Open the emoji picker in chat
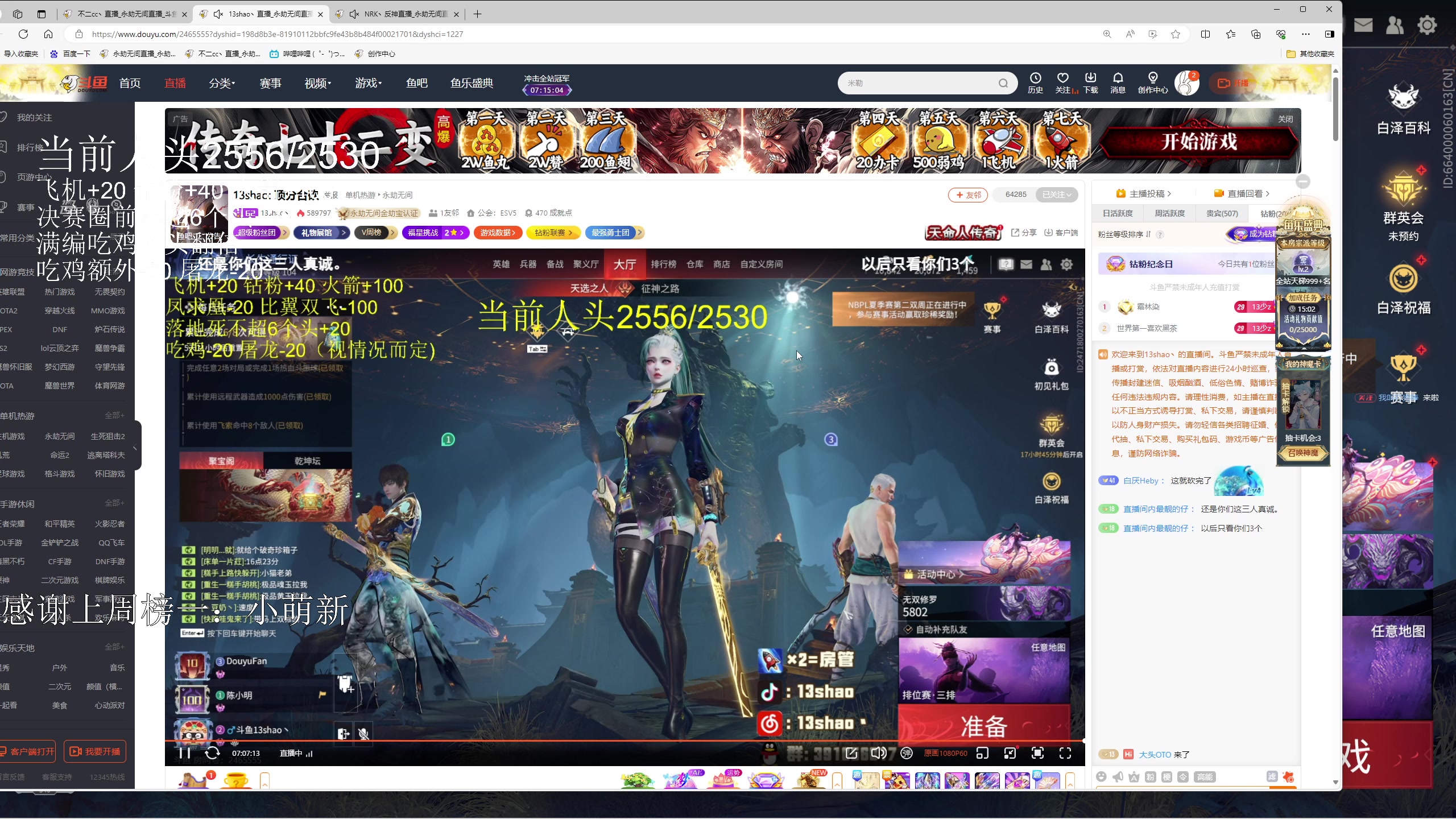Viewport: 1456px width, 819px height. coord(1102,777)
